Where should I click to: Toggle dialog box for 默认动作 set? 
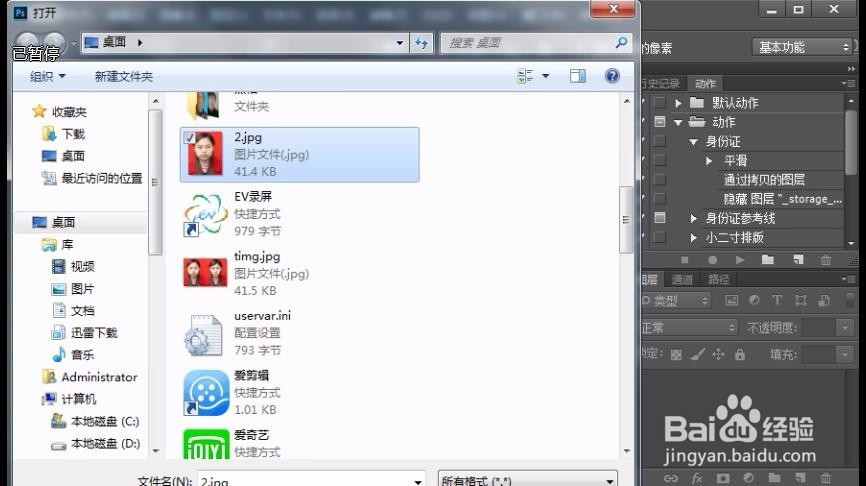[659, 103]
